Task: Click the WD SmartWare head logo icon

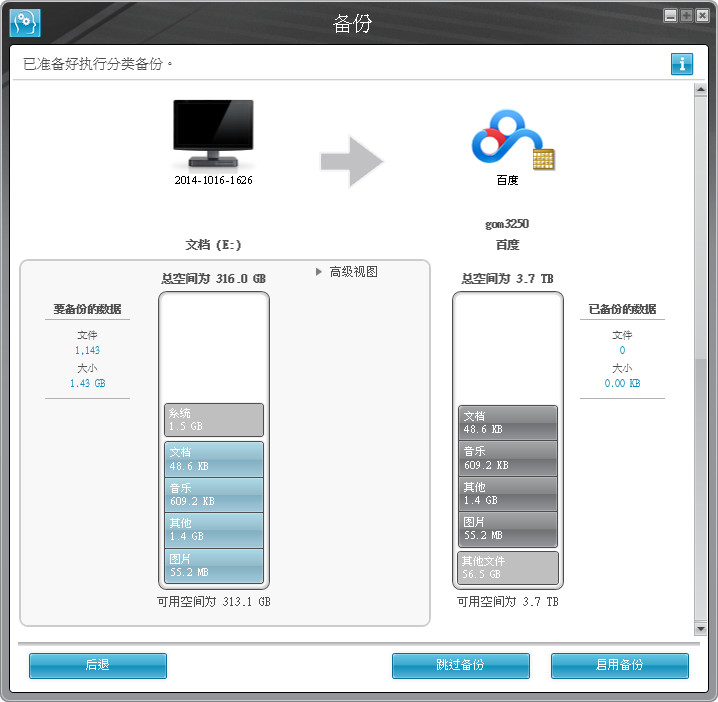Action: click(x=25, y=22)
